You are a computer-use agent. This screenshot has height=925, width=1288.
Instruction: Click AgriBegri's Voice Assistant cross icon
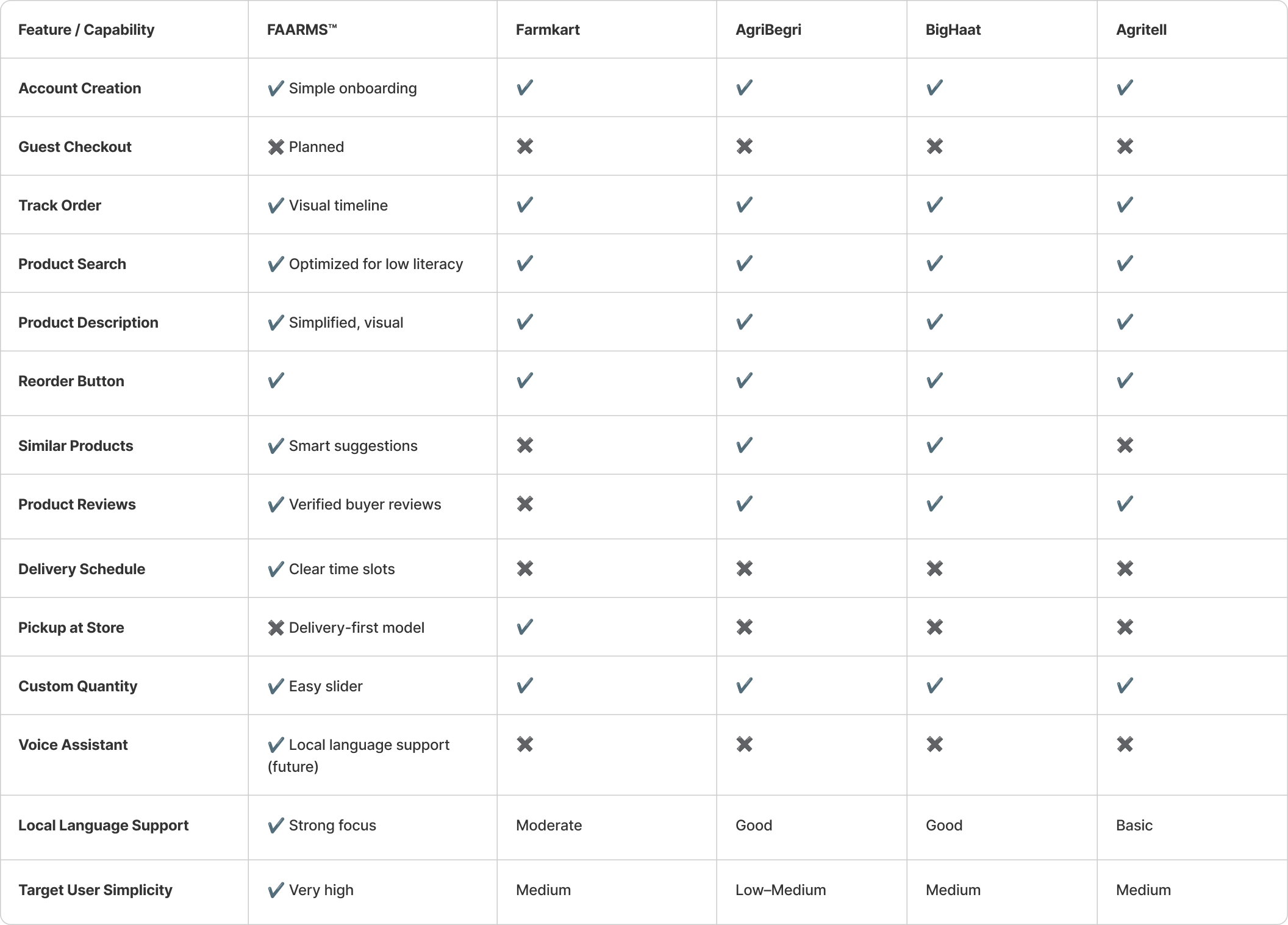tap(744, 744)
